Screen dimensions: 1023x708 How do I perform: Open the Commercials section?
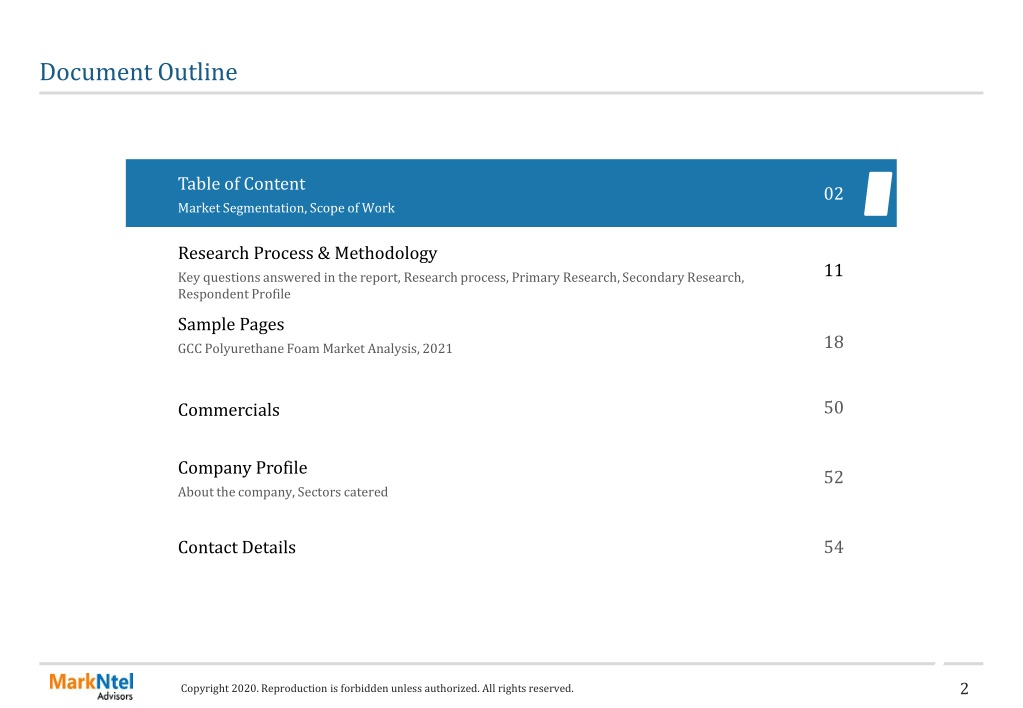(228, 410)
